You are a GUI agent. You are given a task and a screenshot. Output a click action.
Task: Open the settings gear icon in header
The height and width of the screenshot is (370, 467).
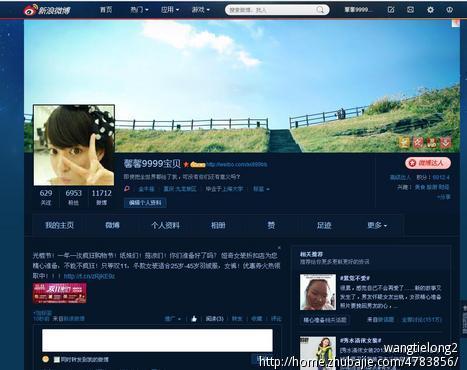(430, 10)
